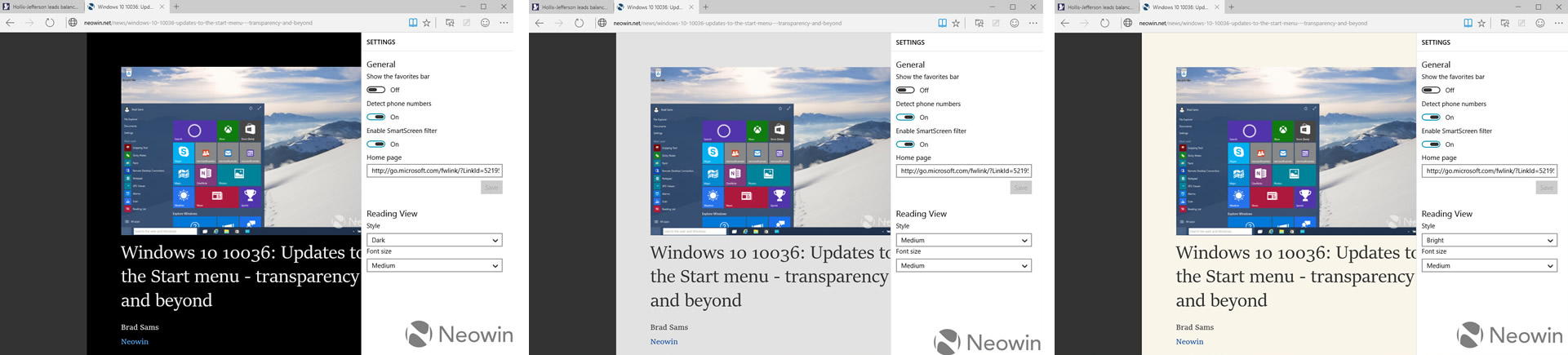1568x355 pixels.
Task: Expand Font size dropdown in dark-style window
Action: pos(434,265)
